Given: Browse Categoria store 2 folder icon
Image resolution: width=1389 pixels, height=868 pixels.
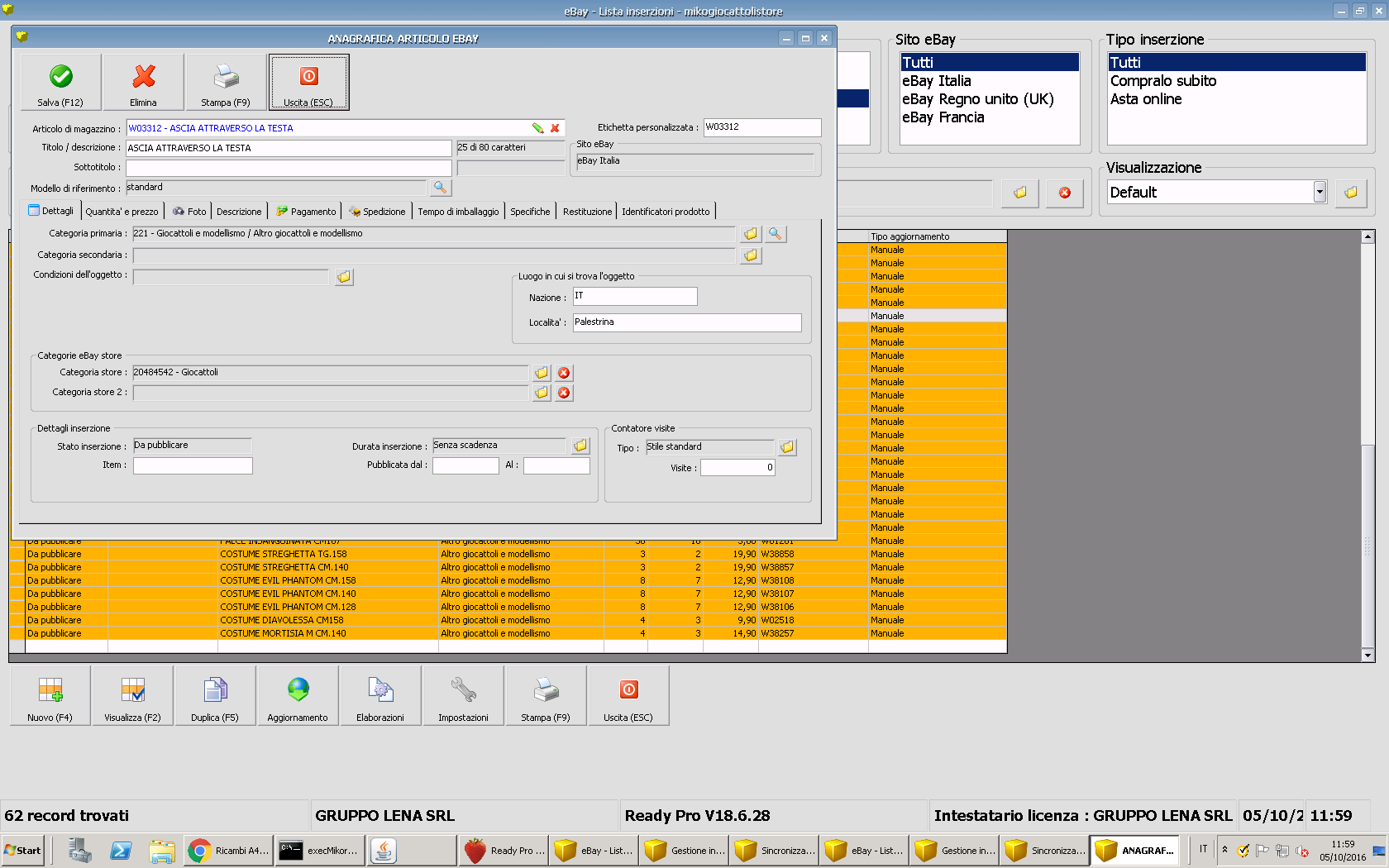Looking at the screenshot, I should point(542,393).
